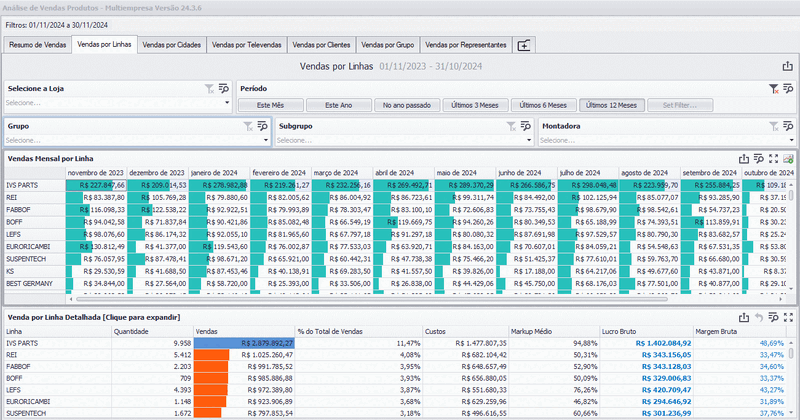Select the Vendas por Linhas tab
The image size is (800, 420).
pyautogui.click(x=104, y=44)
